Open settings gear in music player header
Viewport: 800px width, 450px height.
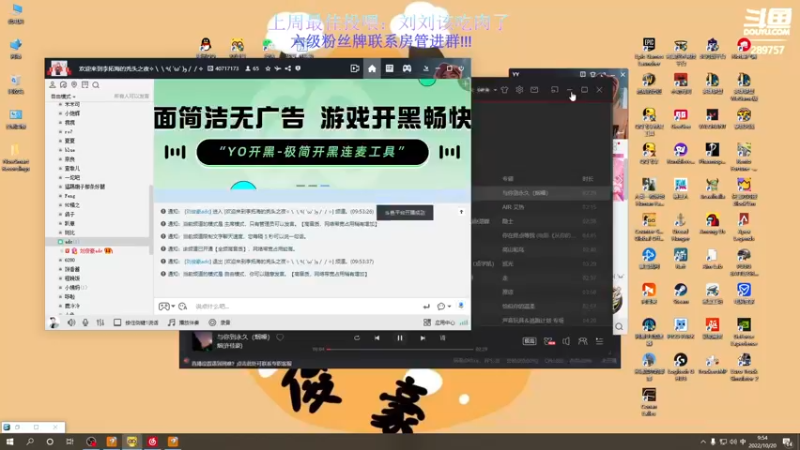coord(519,90)
